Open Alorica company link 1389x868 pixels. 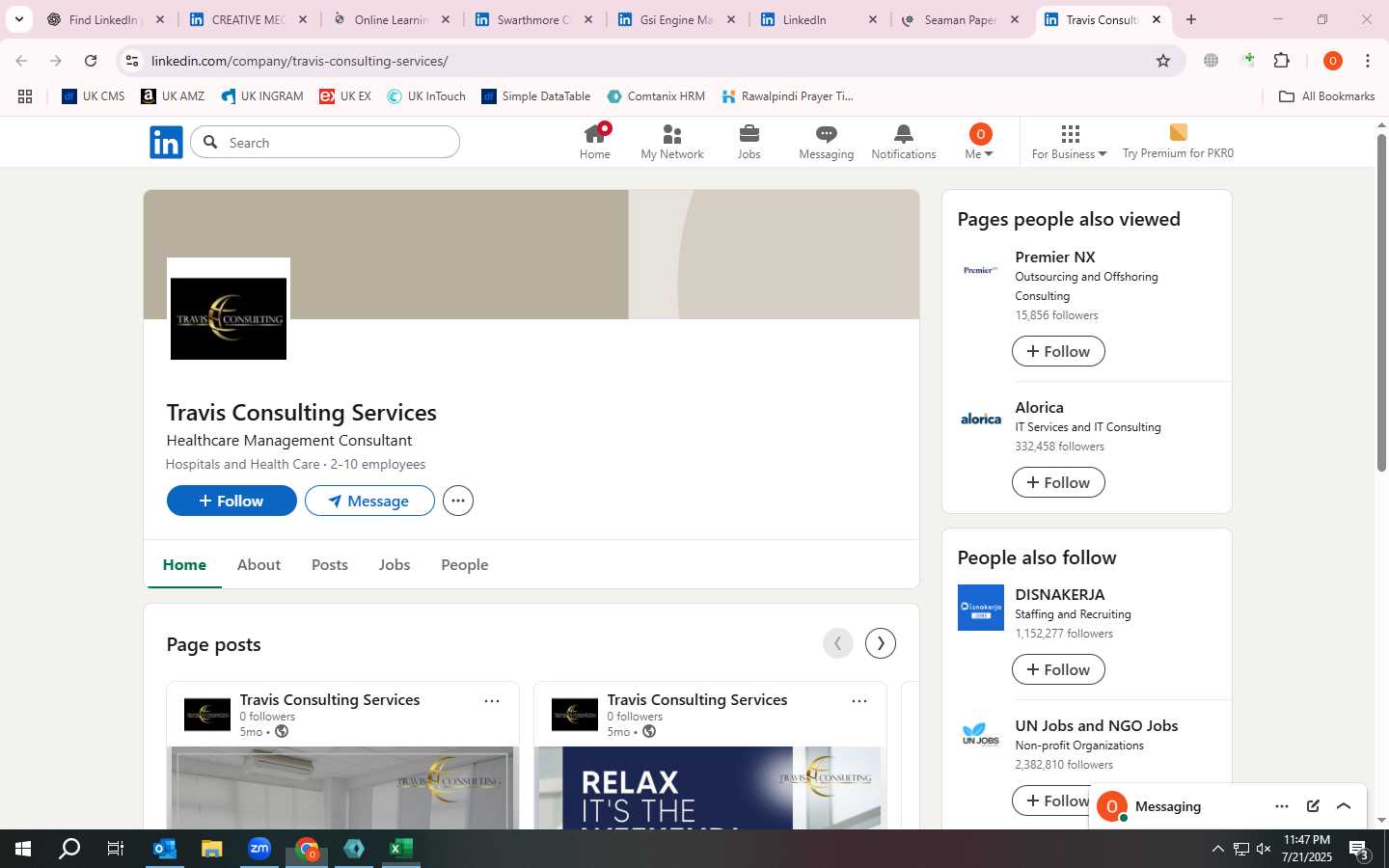coord(1039,407)
